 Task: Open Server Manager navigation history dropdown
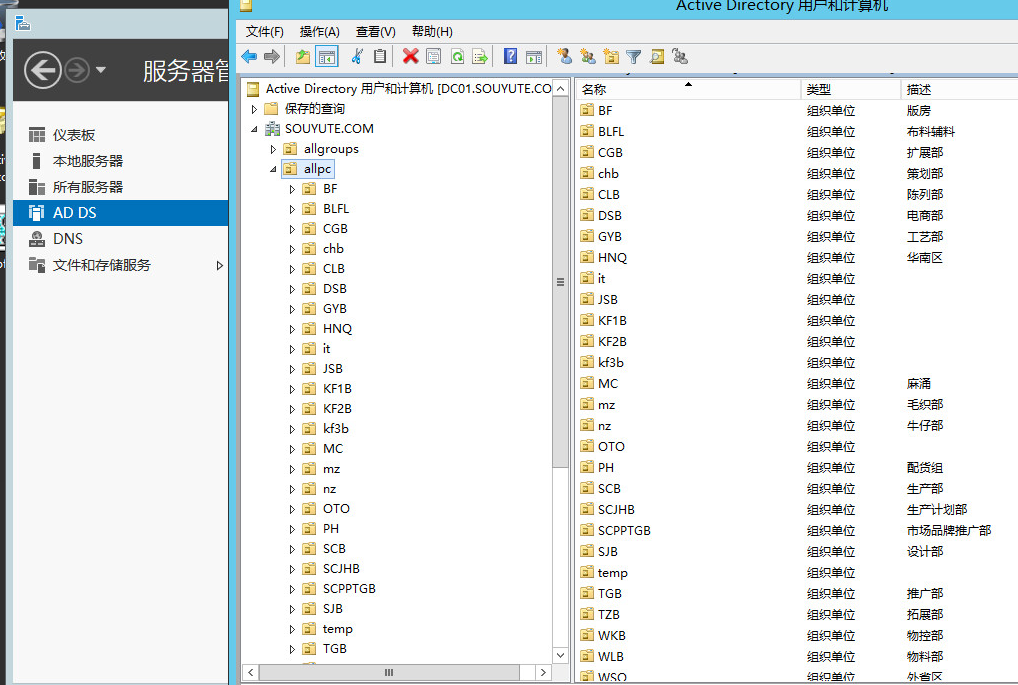[101, 69]
